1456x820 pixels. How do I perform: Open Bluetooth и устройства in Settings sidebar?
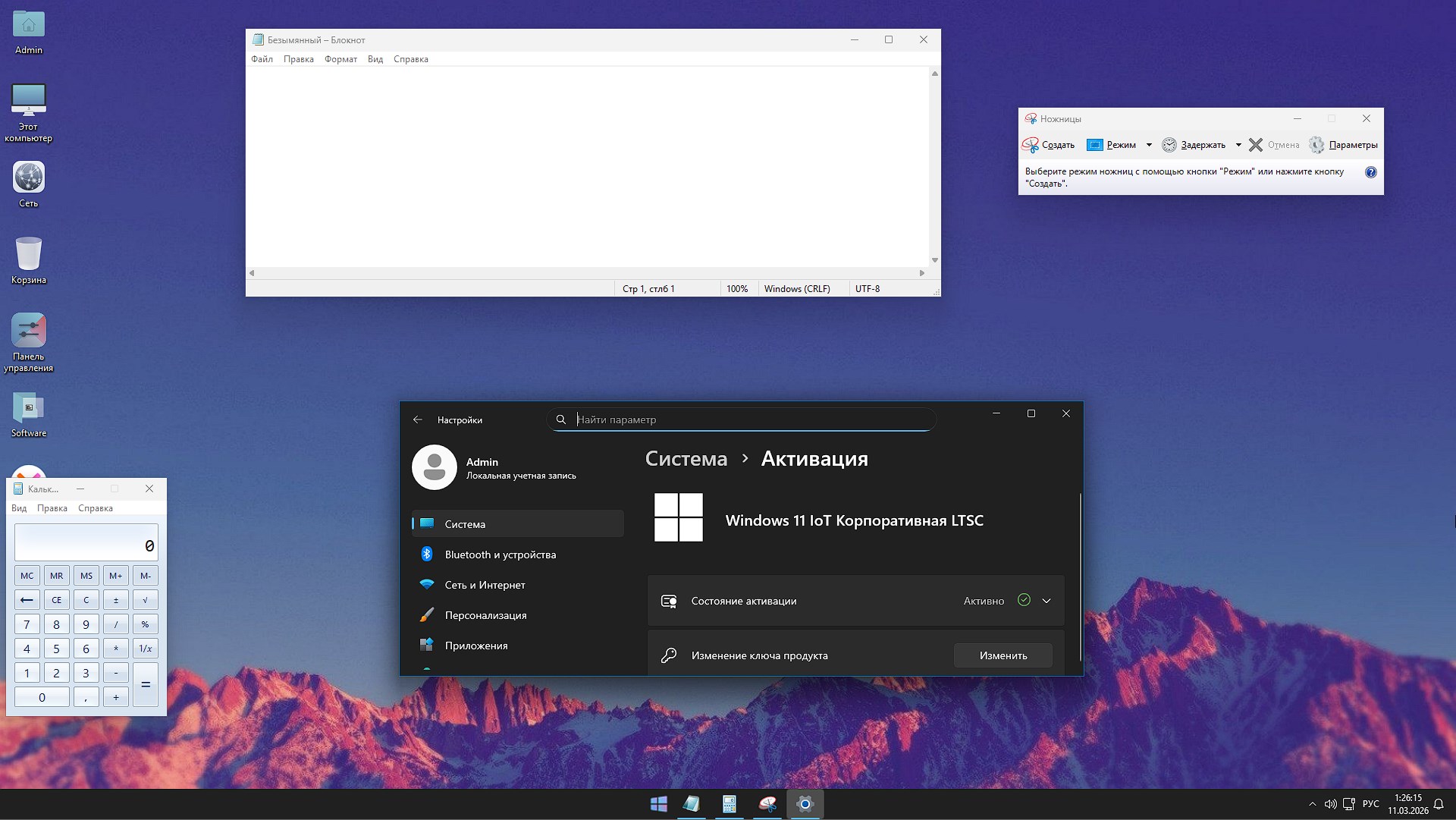[500, 555]
